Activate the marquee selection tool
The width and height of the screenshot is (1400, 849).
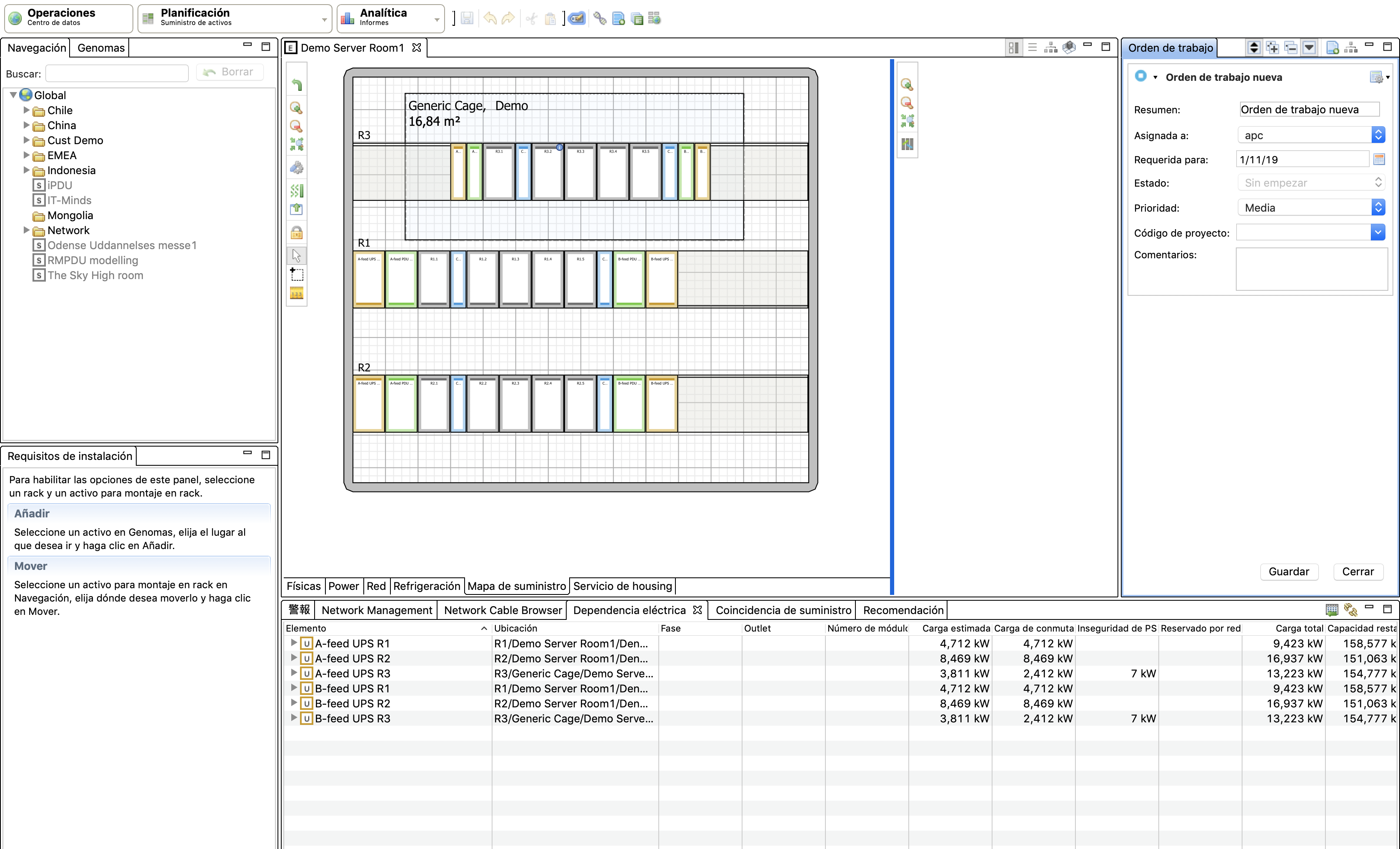point(297,274)
